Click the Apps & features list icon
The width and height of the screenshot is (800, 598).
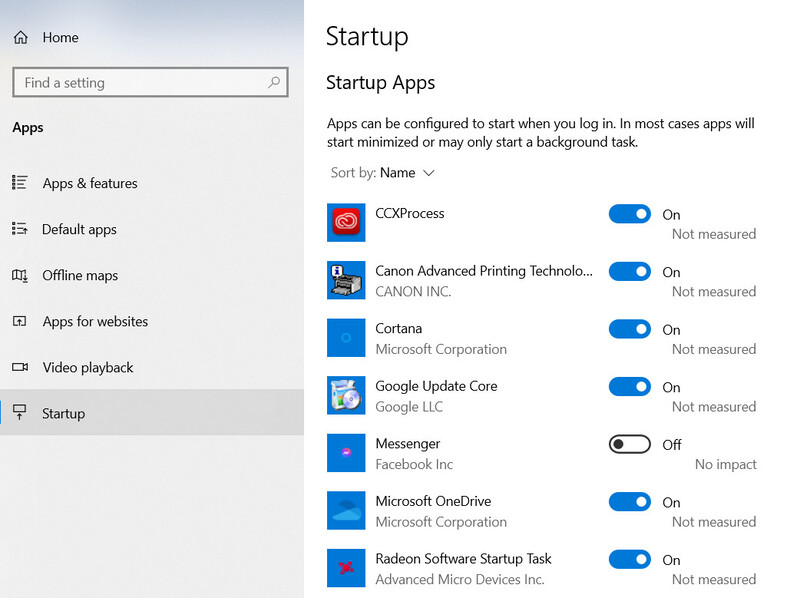pos(19,183)
